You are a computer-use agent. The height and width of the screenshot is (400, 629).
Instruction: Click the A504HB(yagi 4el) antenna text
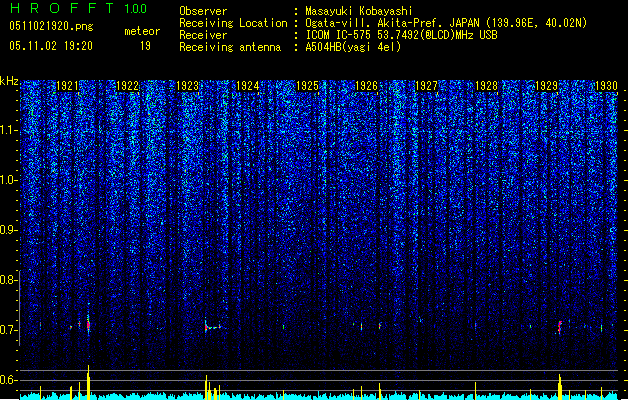[x=353, y=47]
